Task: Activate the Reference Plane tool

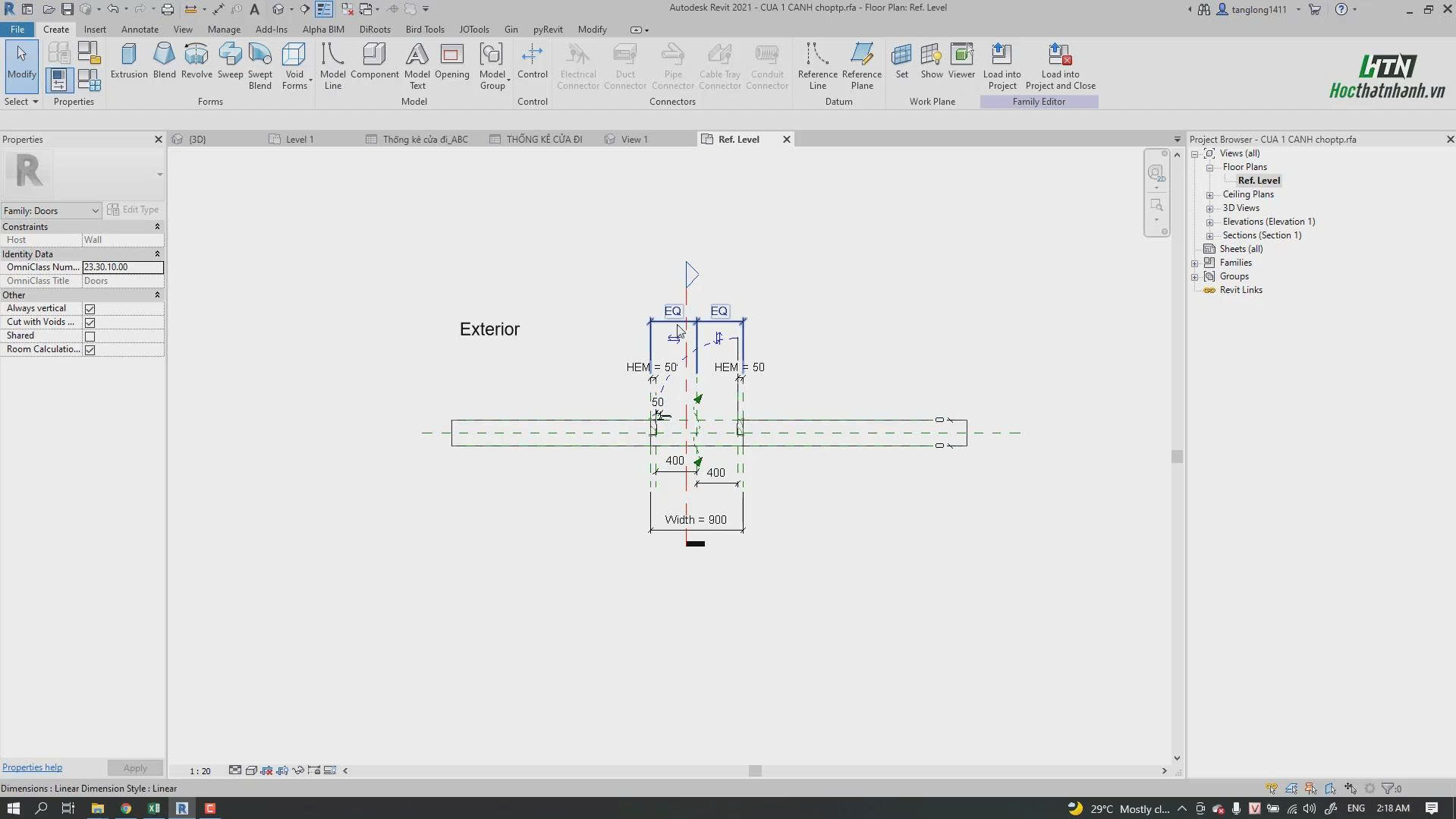Action: pyautogui.click(x=862, y=67)
